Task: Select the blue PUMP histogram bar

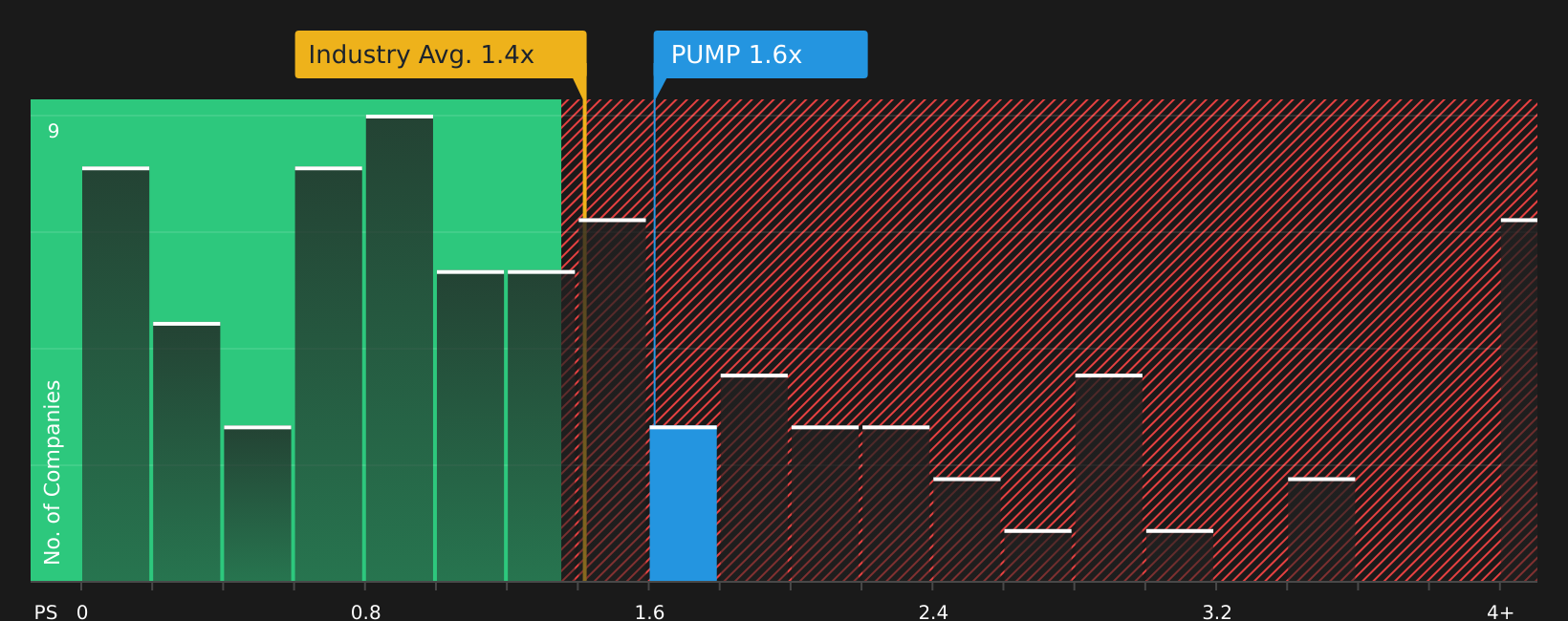Action: pyautogui.click(x=684, y=503)
